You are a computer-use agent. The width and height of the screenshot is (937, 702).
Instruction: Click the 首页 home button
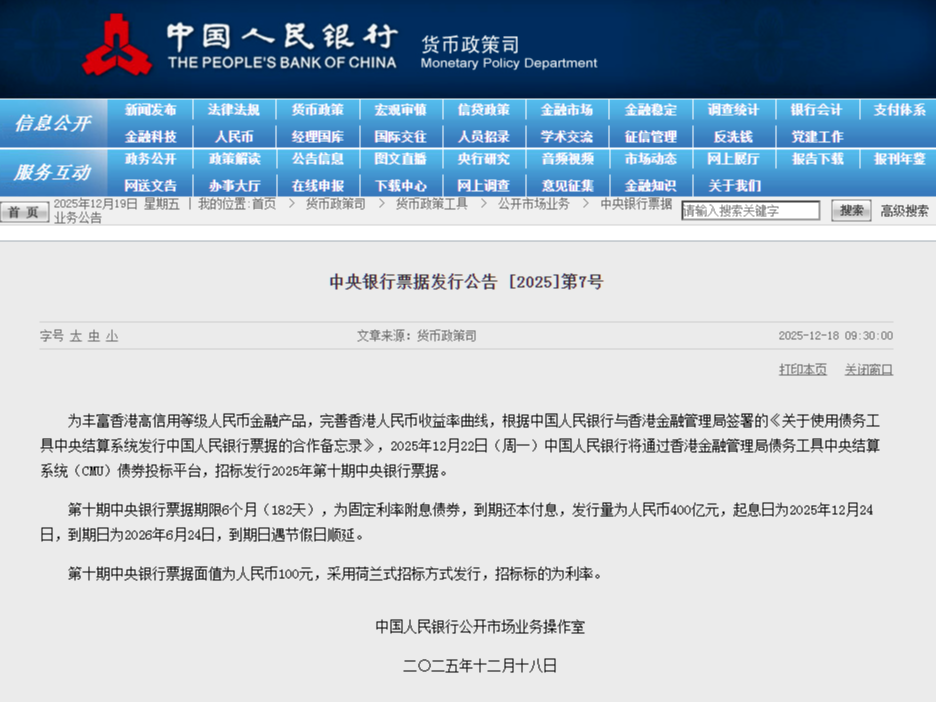click(24, 212)
